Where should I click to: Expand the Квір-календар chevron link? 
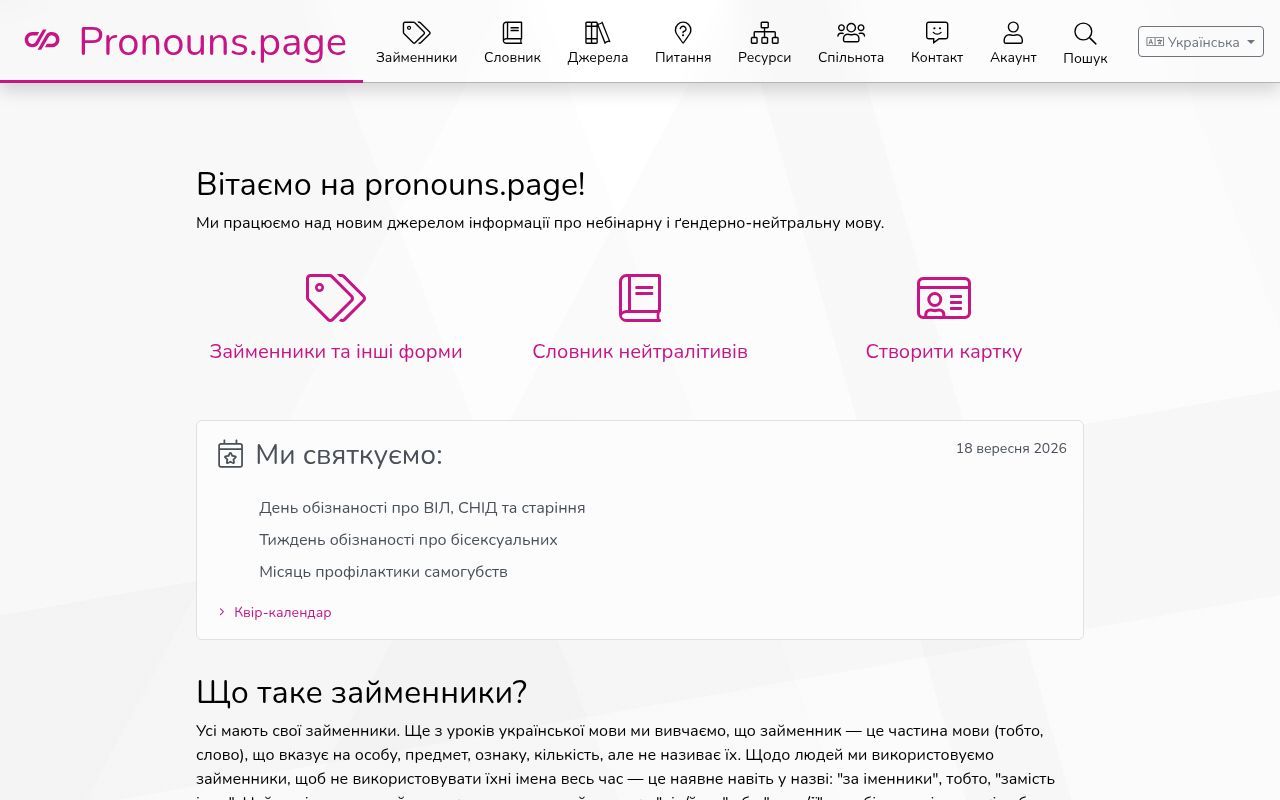[x=275, y=612]
